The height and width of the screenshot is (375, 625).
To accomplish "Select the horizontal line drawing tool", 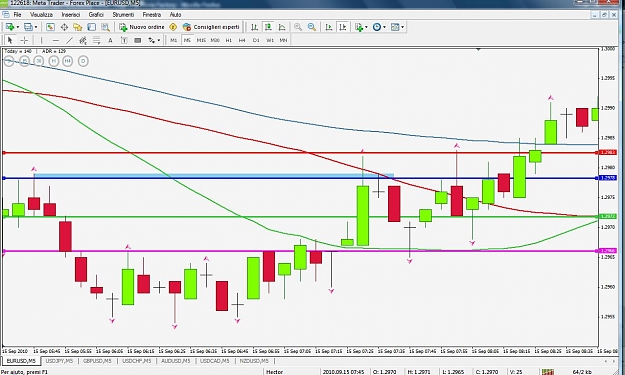I will click(55, 40).
